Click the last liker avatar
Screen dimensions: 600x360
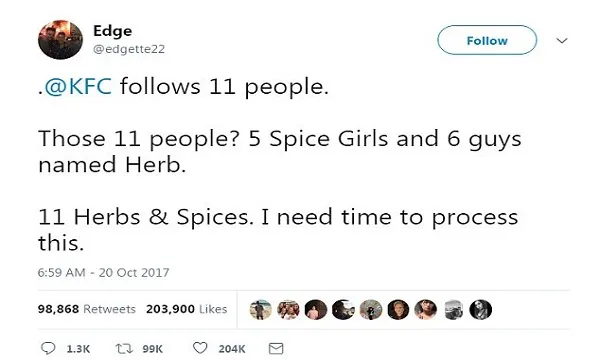[x=481, y=310]
